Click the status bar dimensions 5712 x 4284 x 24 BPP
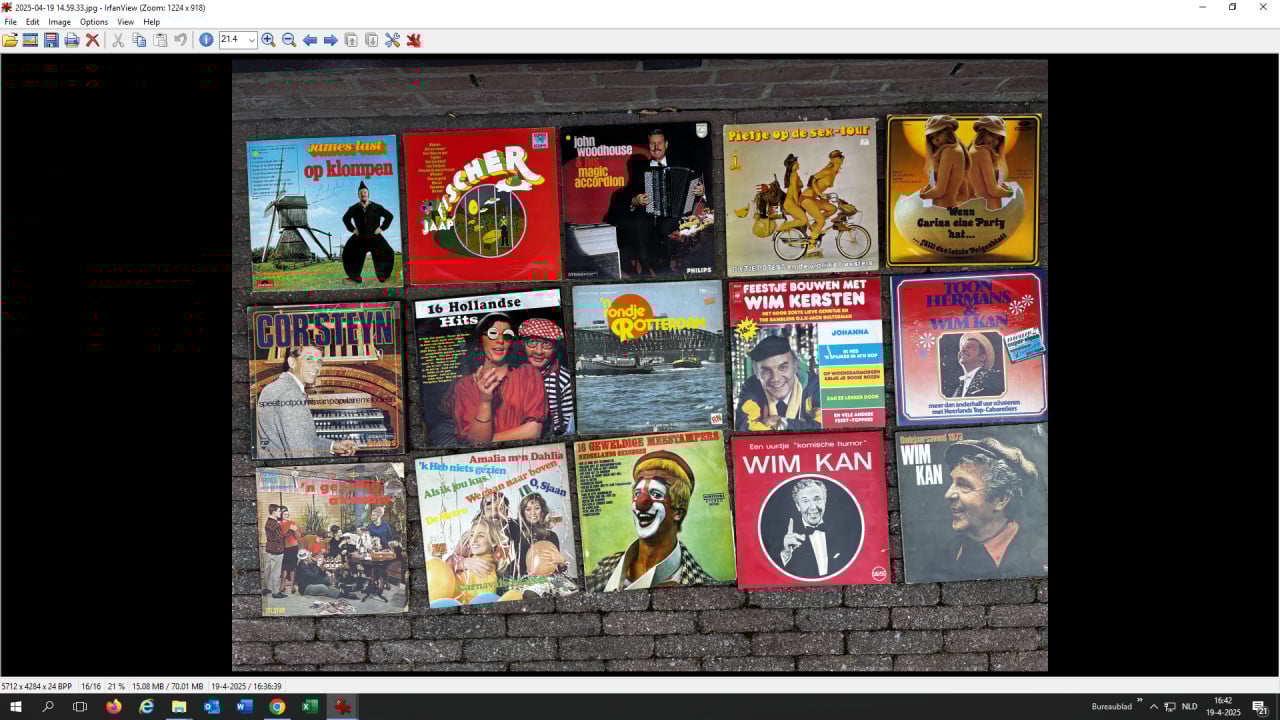This screenshot has width=1280, height=720. coord(37,686)
